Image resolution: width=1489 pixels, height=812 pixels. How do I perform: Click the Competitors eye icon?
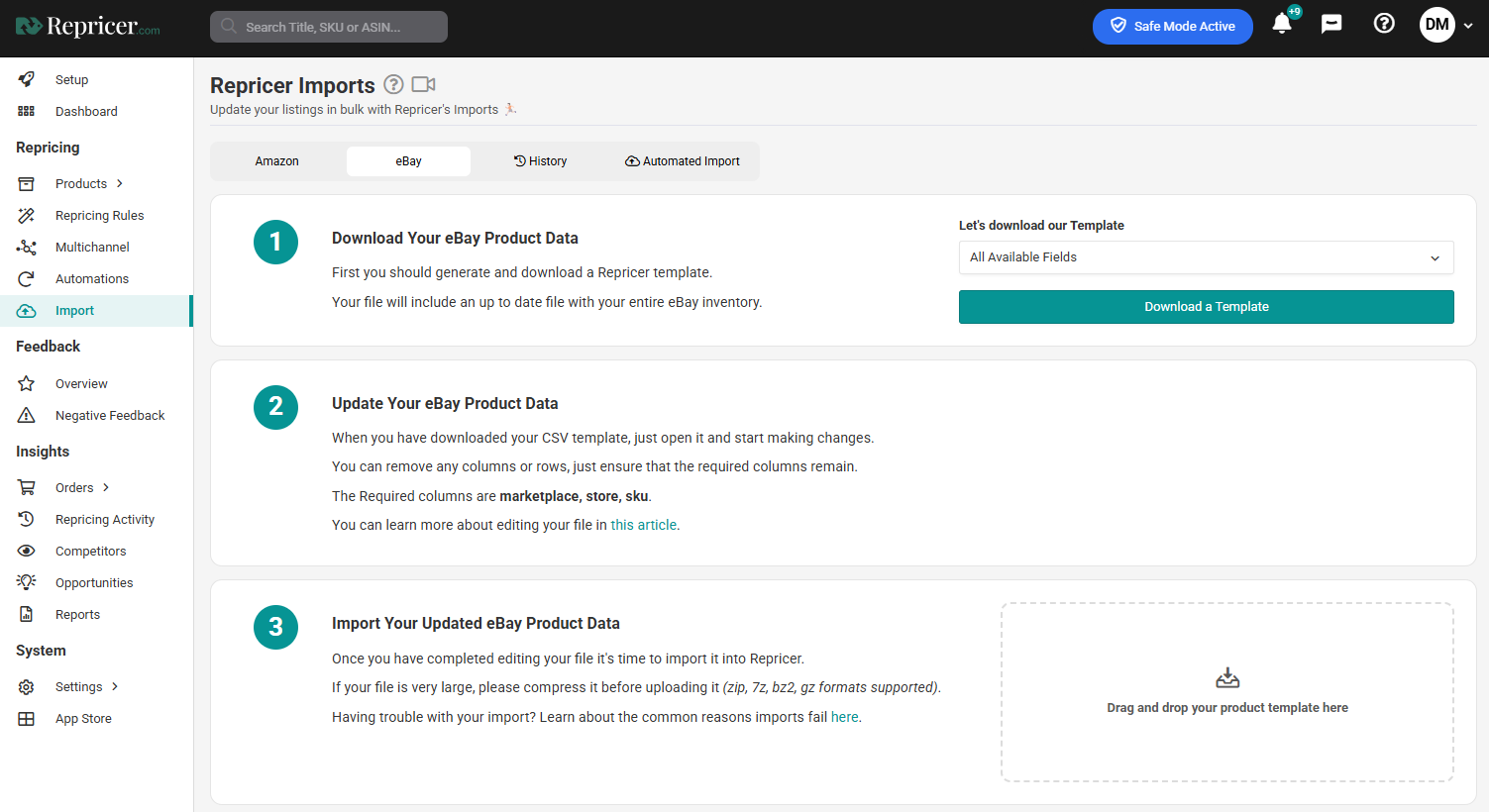point(27,551)
